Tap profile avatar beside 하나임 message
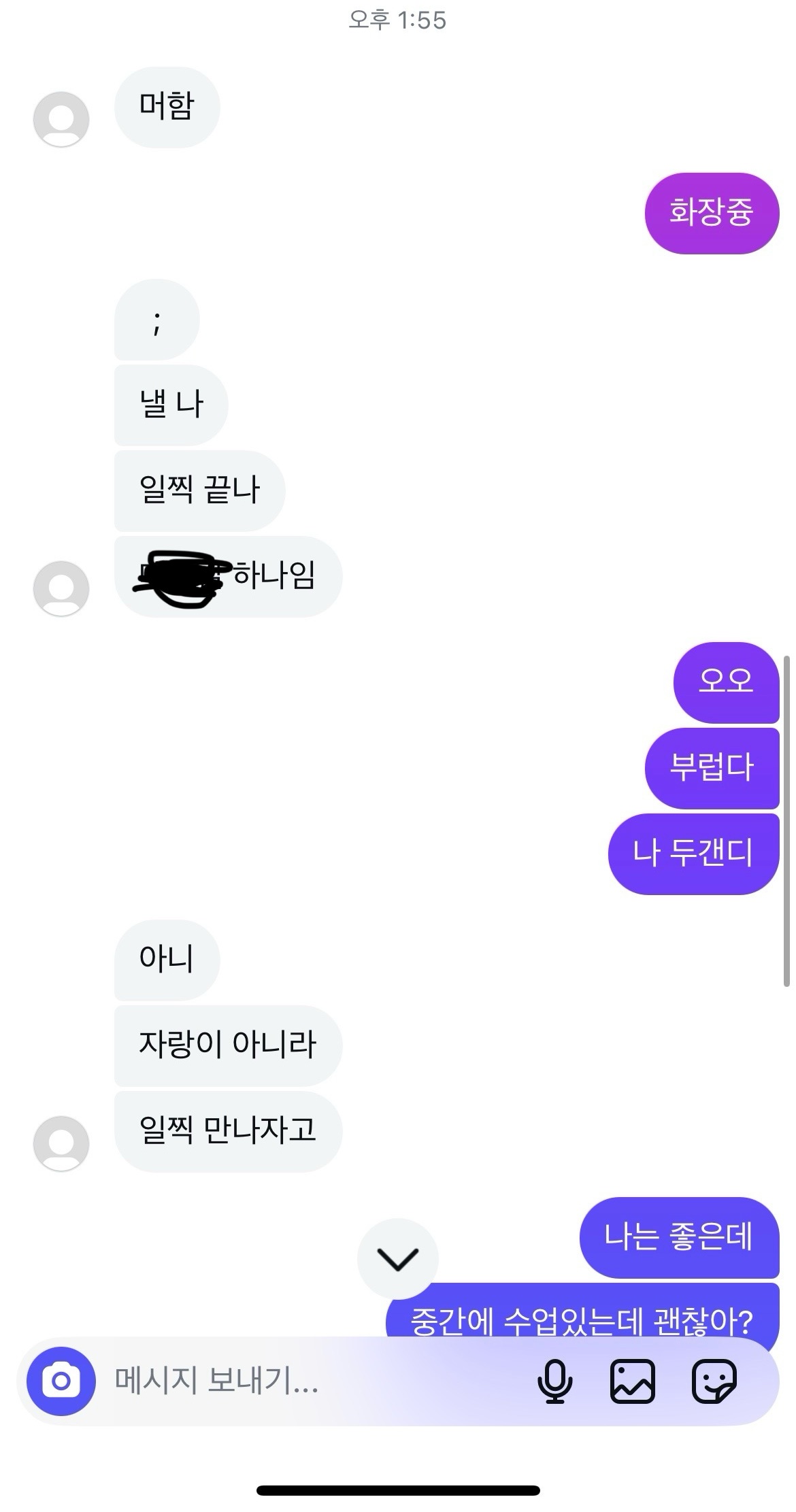796x1512 pixels. point(61,588)
